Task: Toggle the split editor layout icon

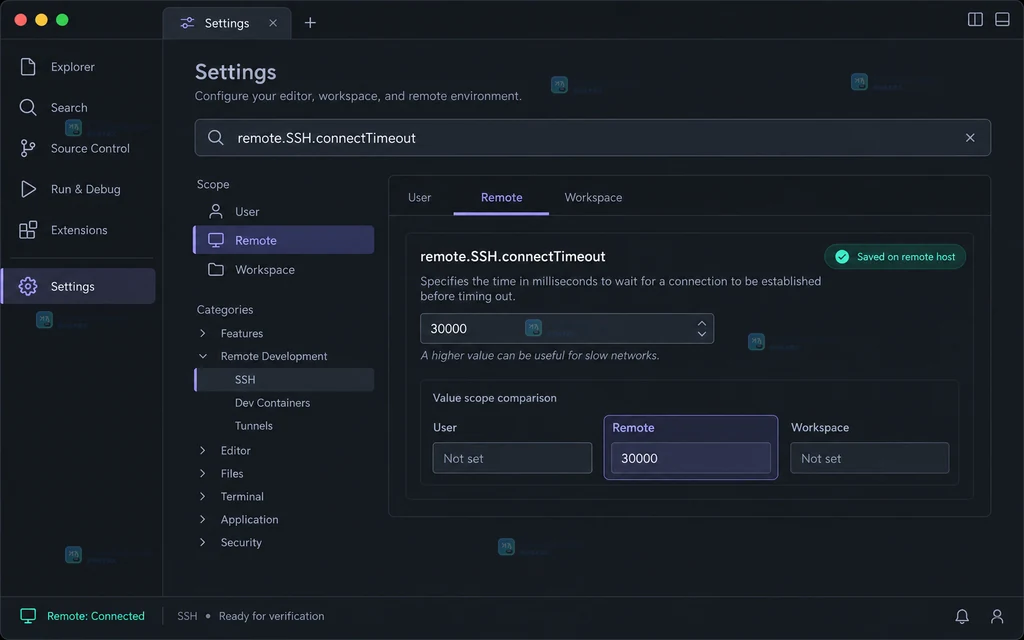Action: click(975, 20)
